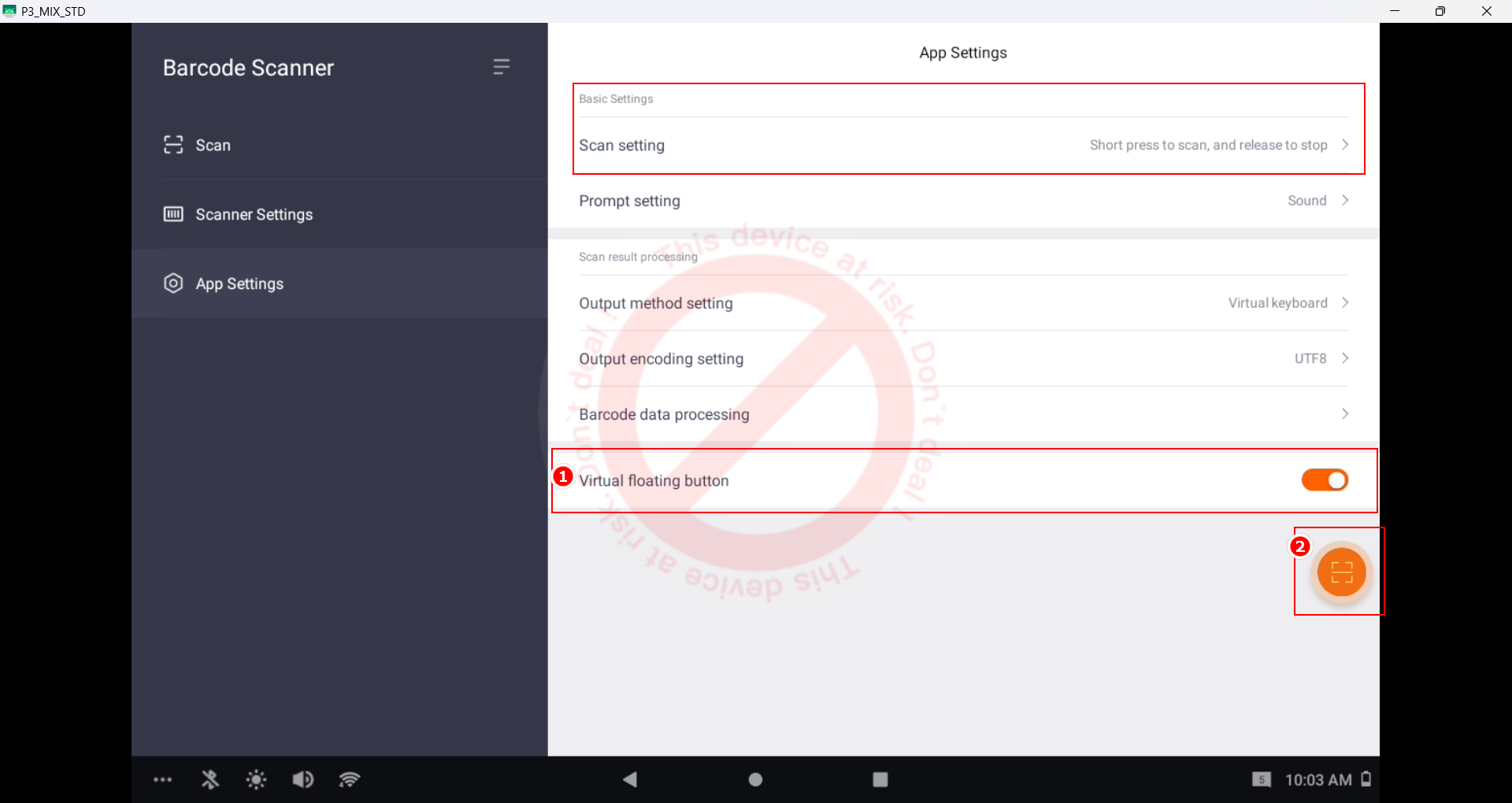The image size is (1512, 803).
Task: Tap the orange floating scan button
Action: point(1341,572)
